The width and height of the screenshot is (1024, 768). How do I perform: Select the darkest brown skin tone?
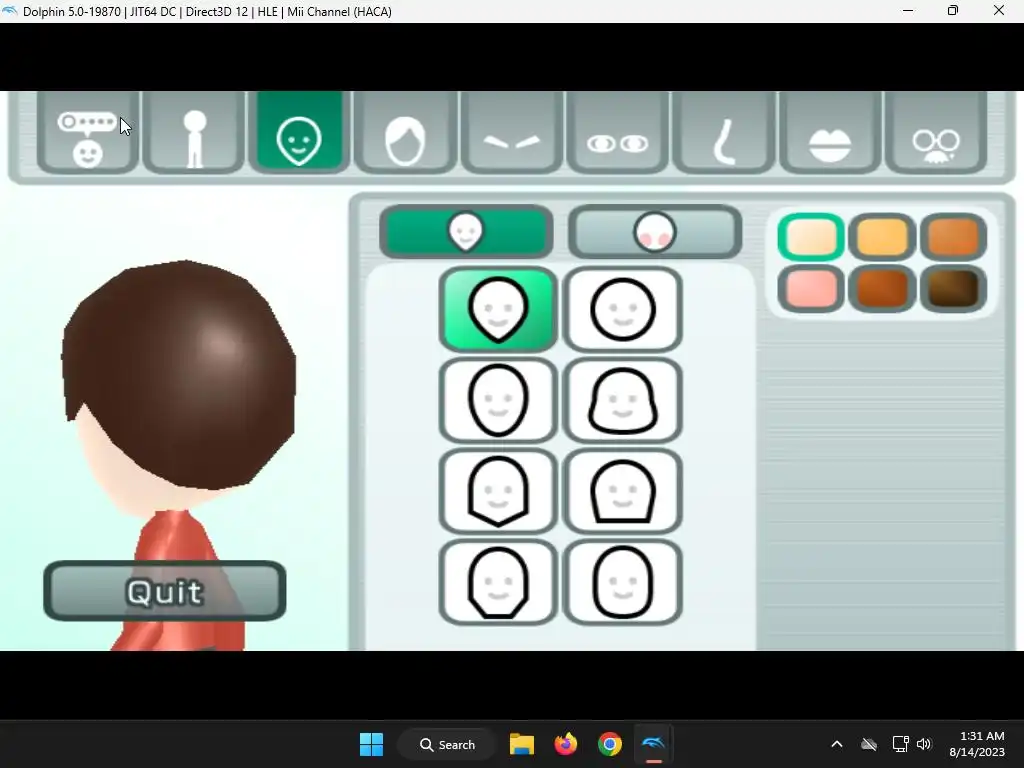click(953, 289)
